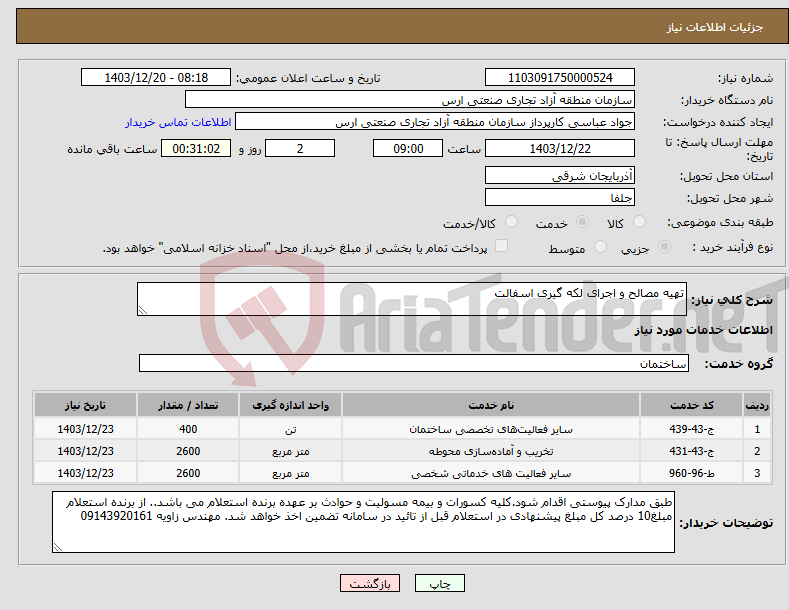Click the quantity 400 cell

188,429
